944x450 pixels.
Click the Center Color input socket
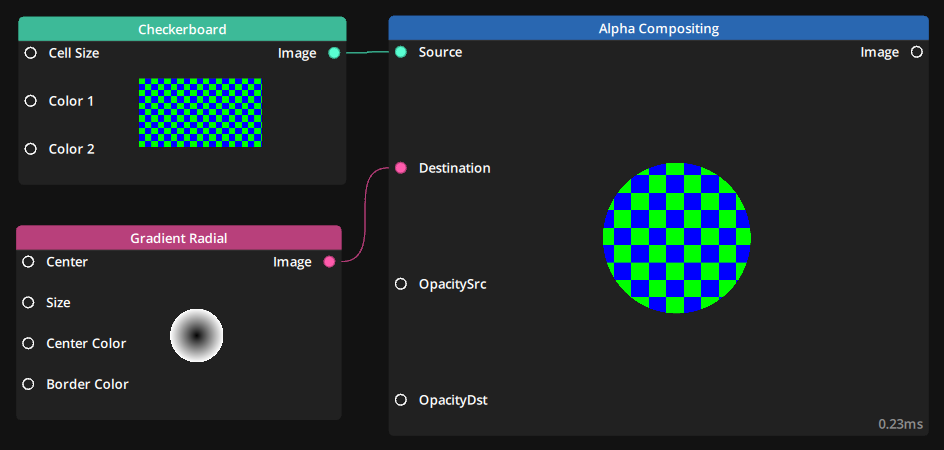coord(28,343)
